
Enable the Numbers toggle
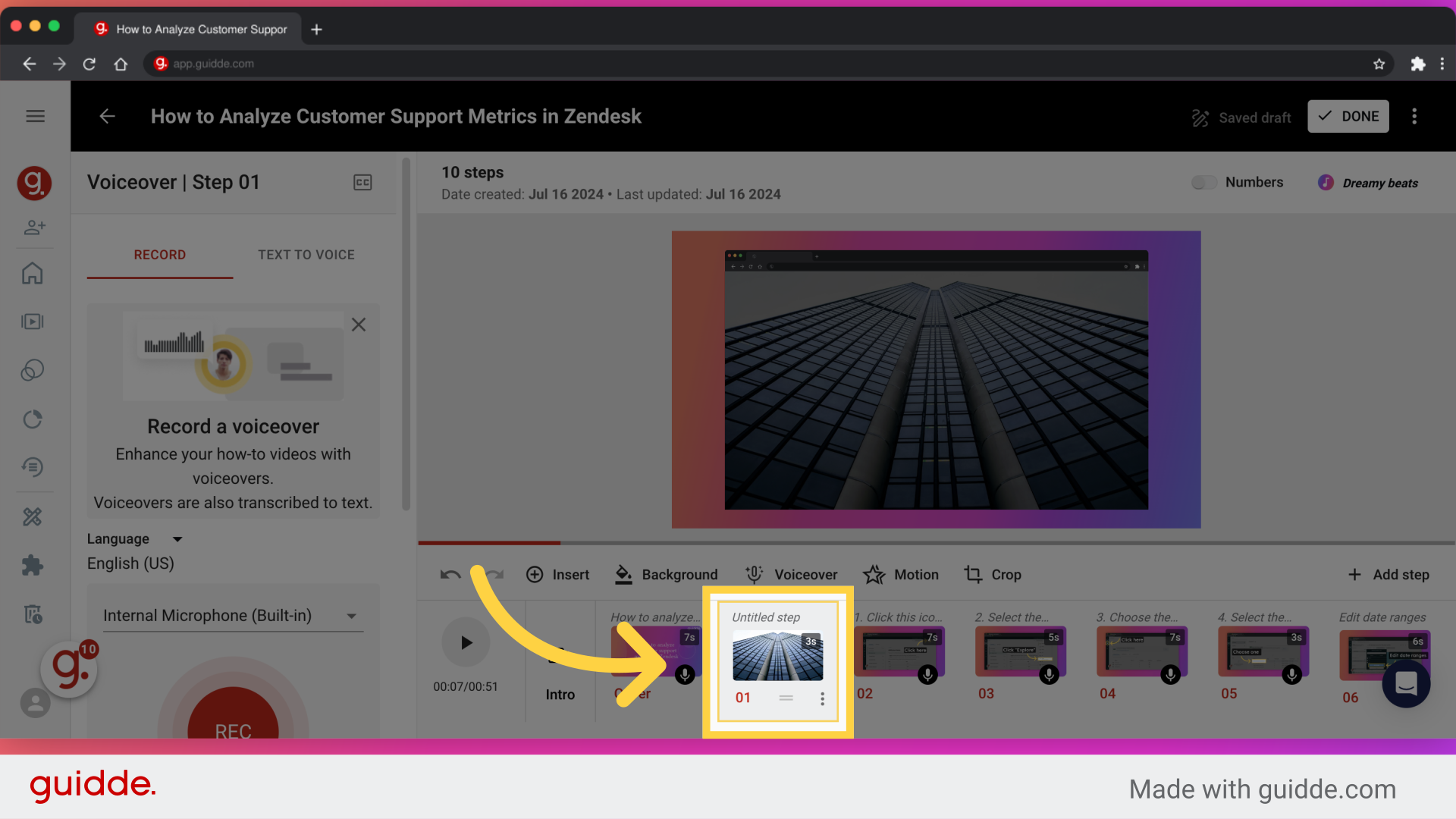pyautogui.click(x=1203, y=182)
